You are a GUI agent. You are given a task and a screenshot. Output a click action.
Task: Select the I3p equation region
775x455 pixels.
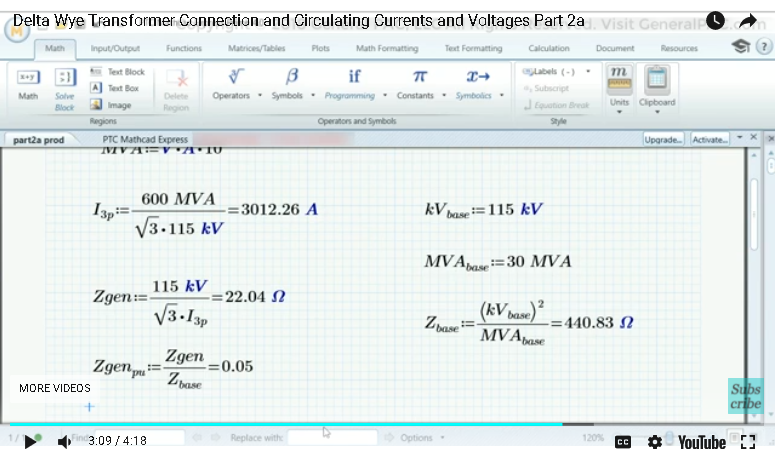click(205, 214)
